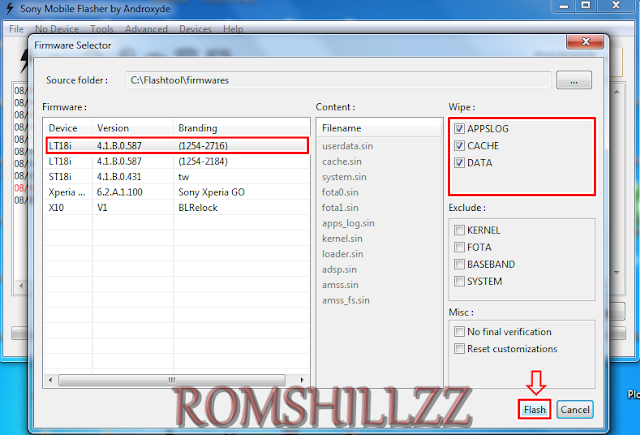Open the Help menu

click(x=233, y=29)
